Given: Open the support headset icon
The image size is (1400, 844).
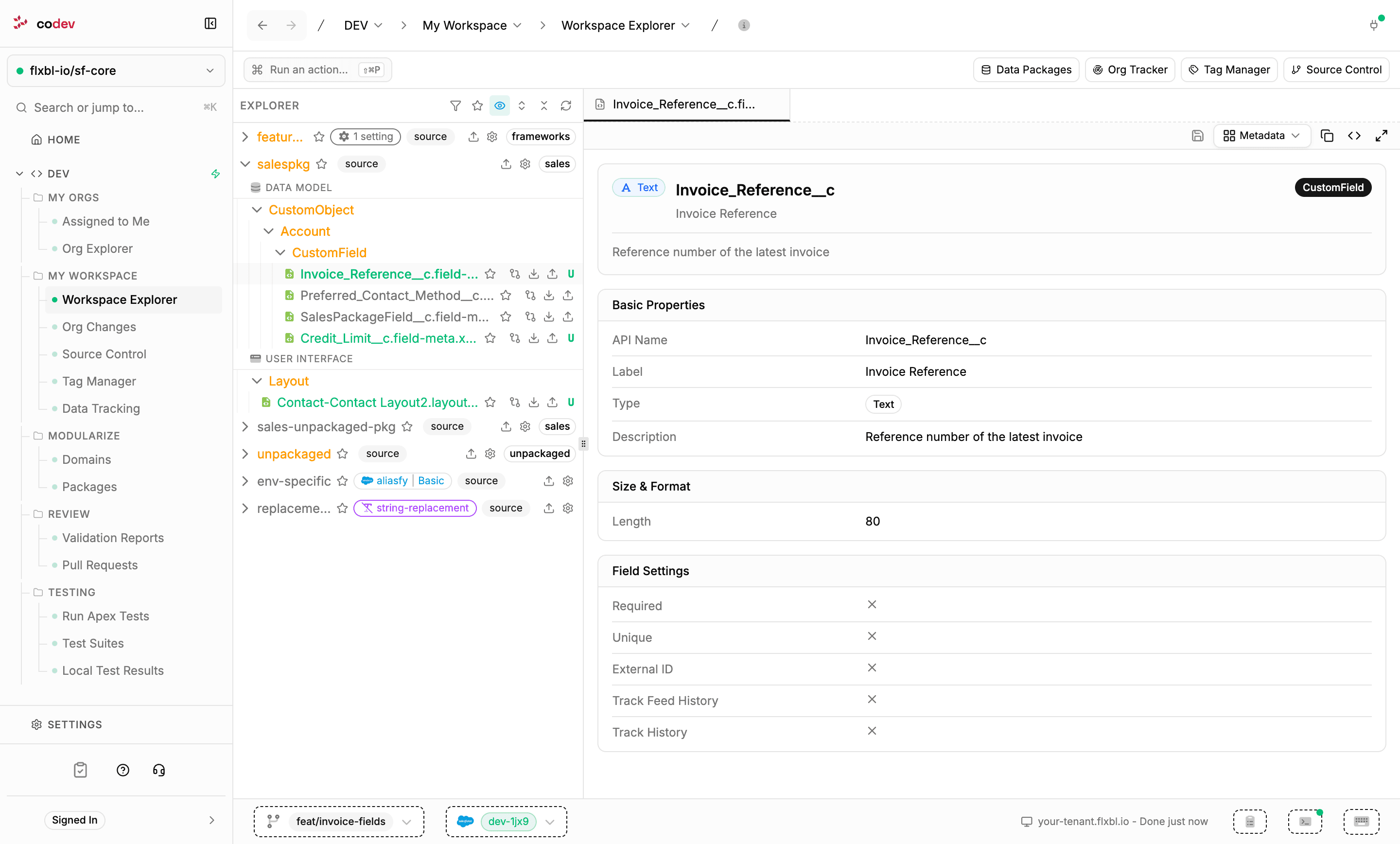Looking at the screenshot, I should click(159, 770).
